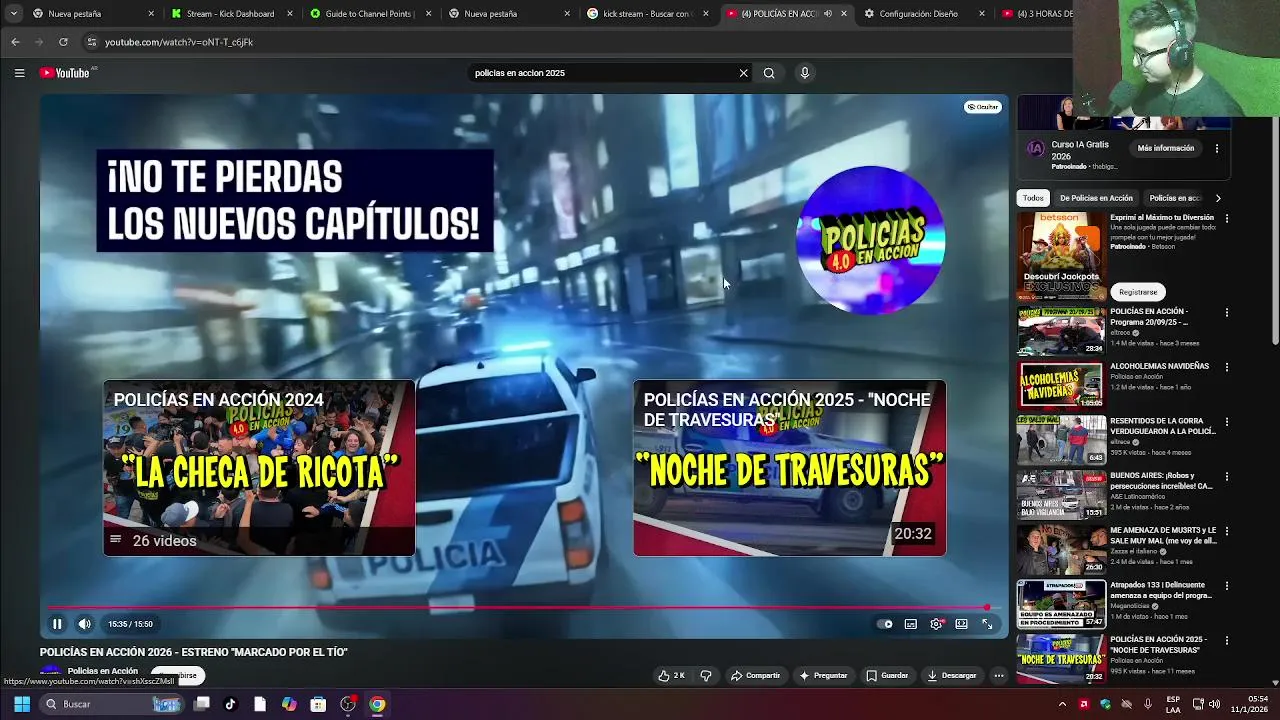The height and width of the screenshot is (720, 1280).
Task: Click the search magnifier button
Action: tap(769, 73)
